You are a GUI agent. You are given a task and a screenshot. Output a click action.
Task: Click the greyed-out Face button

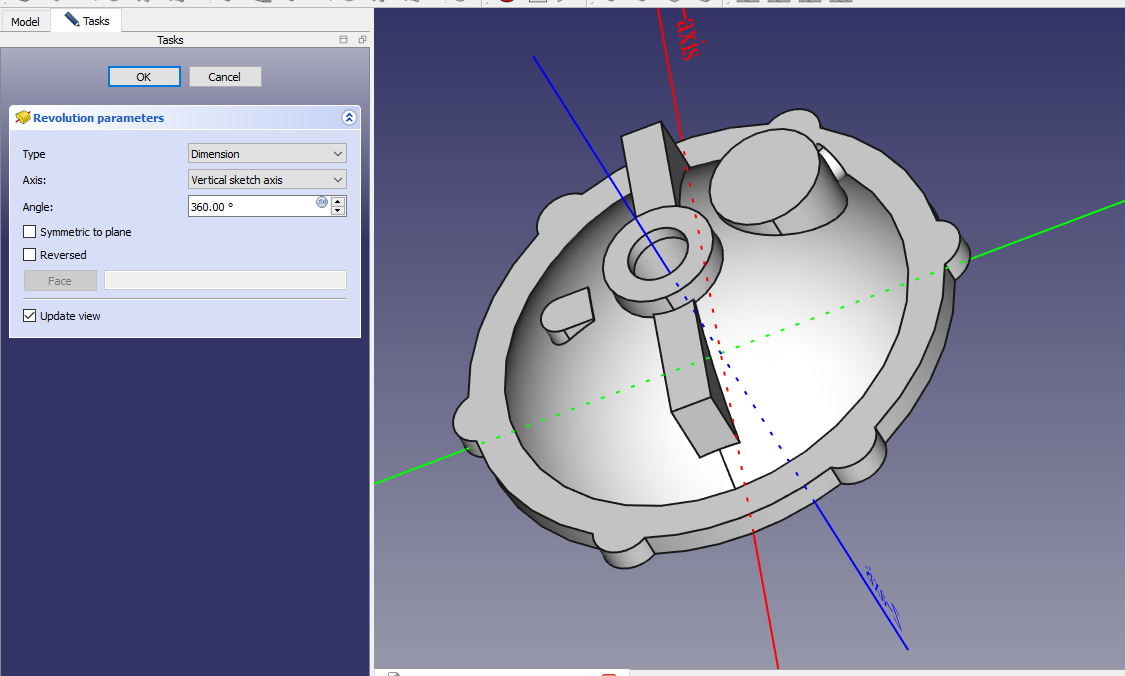[x=60, y=281]
